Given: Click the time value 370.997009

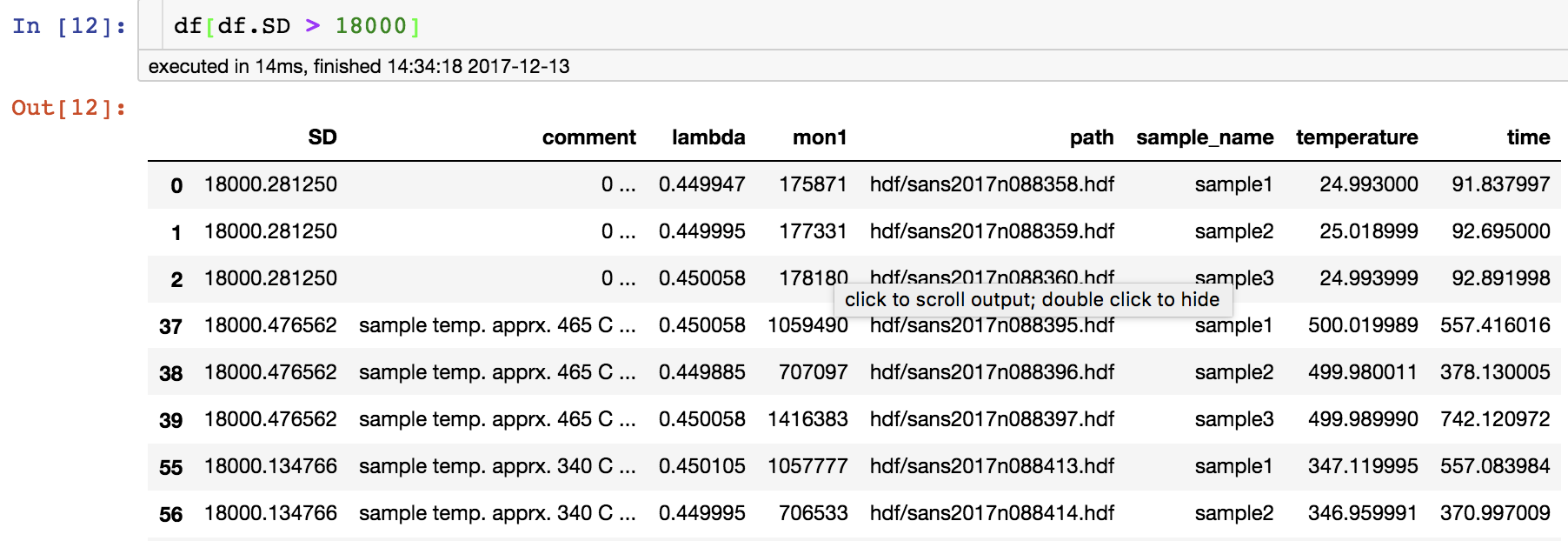Looking at the screenshot, I should coord(1495,513).
